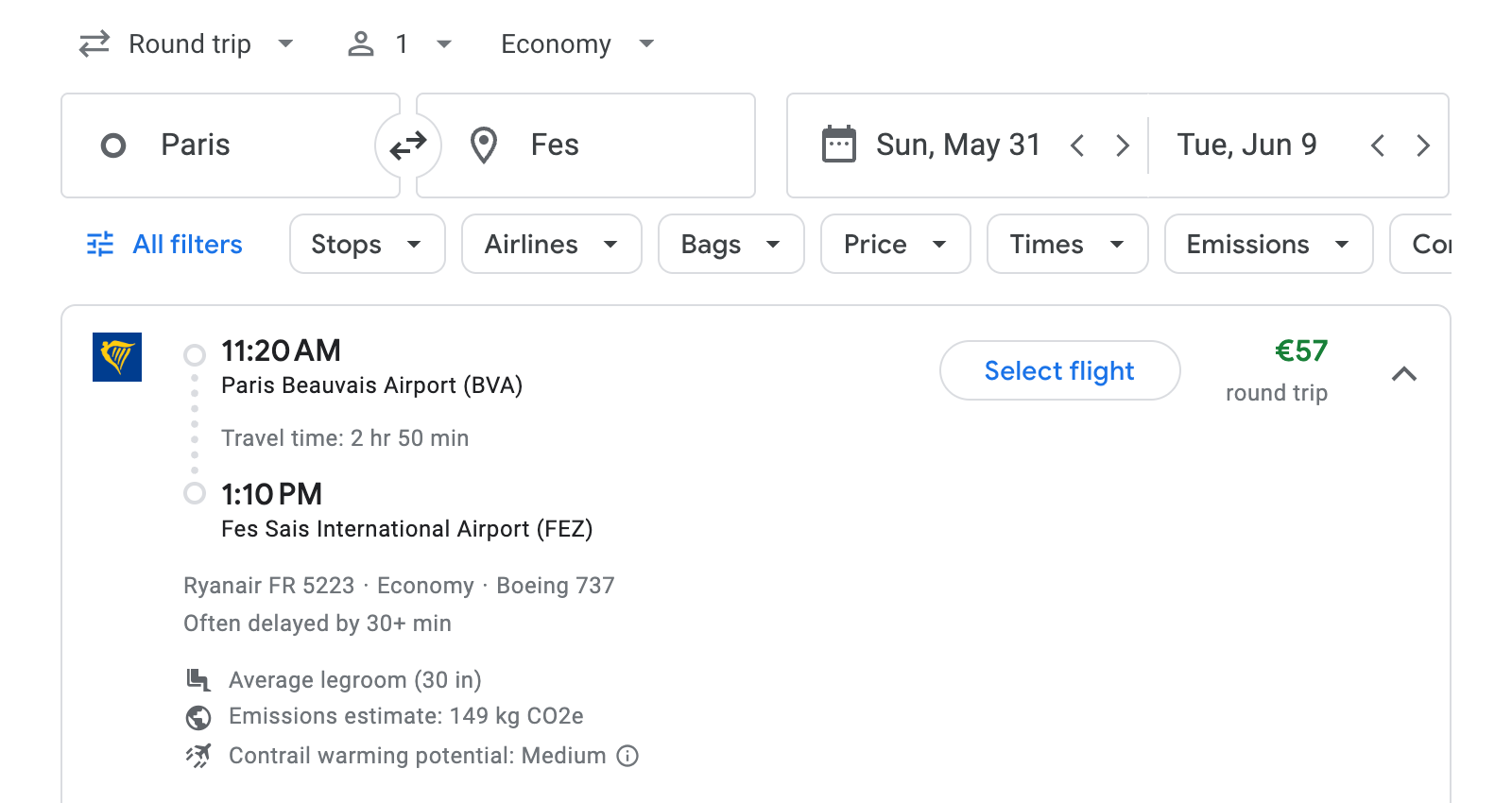This screenshot has width=1512, height=803.
Task: Click the Ryanair airline logo
Action: 117,358
